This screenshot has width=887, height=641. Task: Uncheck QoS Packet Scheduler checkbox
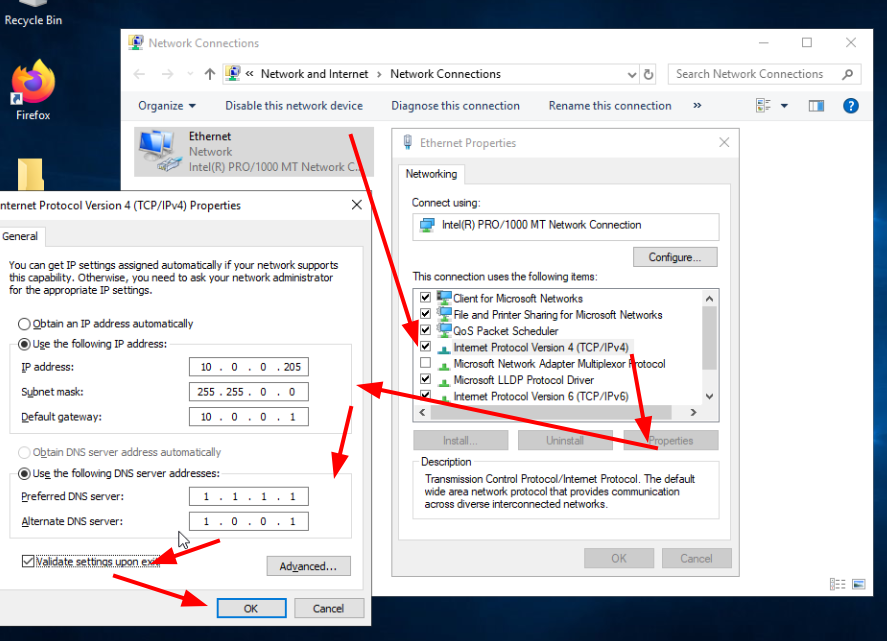point(425,330)
